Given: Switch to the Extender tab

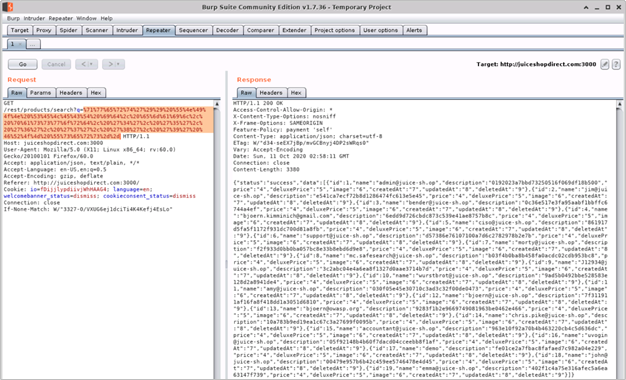Looking at the screenshot, I should click(294, 30).
